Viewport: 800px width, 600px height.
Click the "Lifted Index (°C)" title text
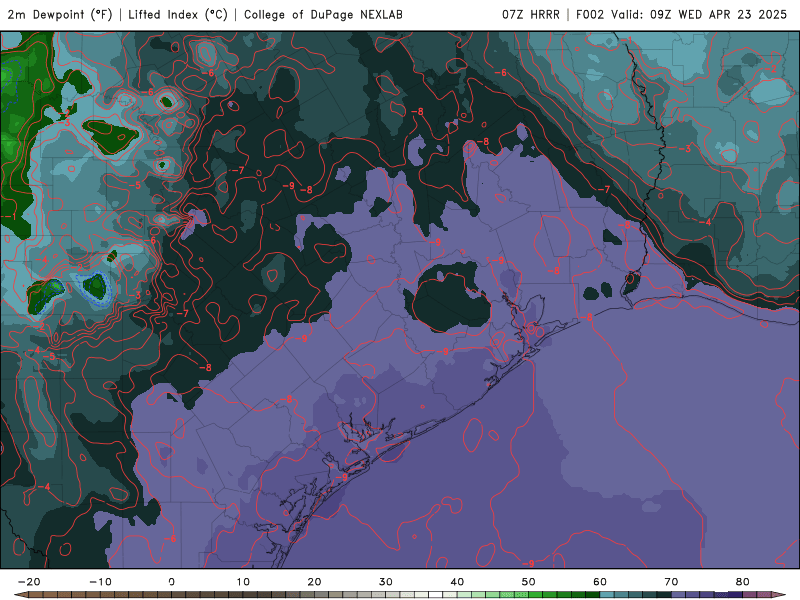point(178,15)
